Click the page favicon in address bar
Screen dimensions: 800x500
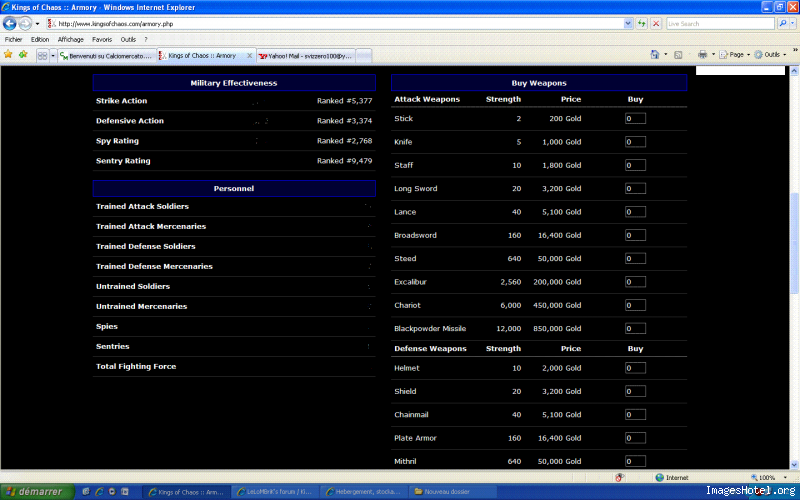click(x=51, y=23)
